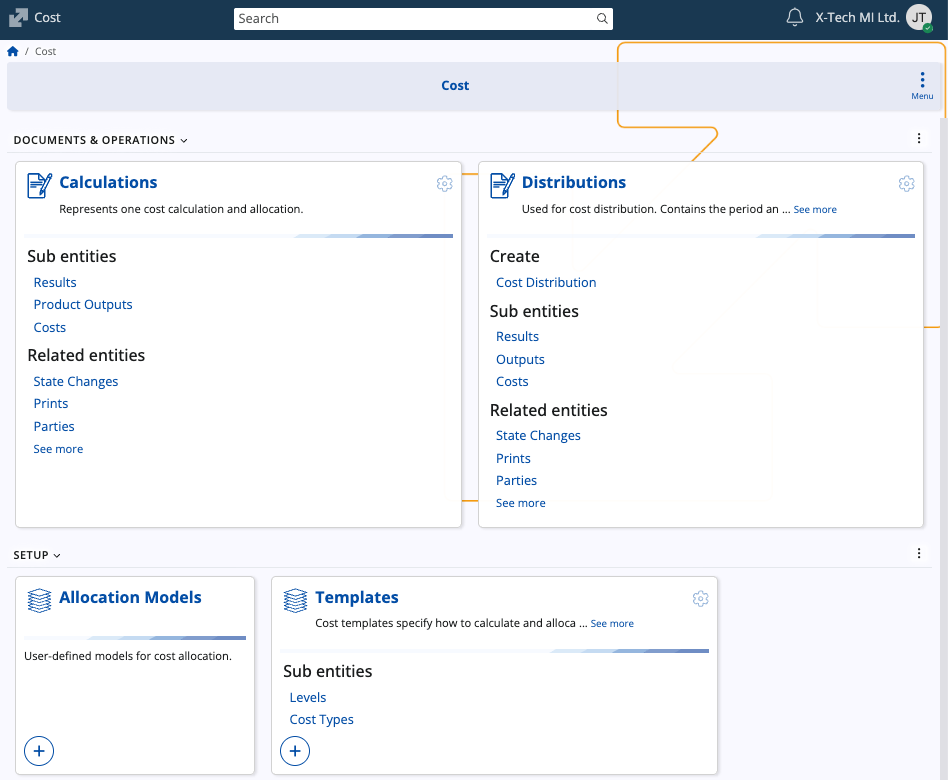Image resolution: width=948 pixels, height=780 pixels.
Task: Click the Templates card settings gear
Action: coord(700,599)
